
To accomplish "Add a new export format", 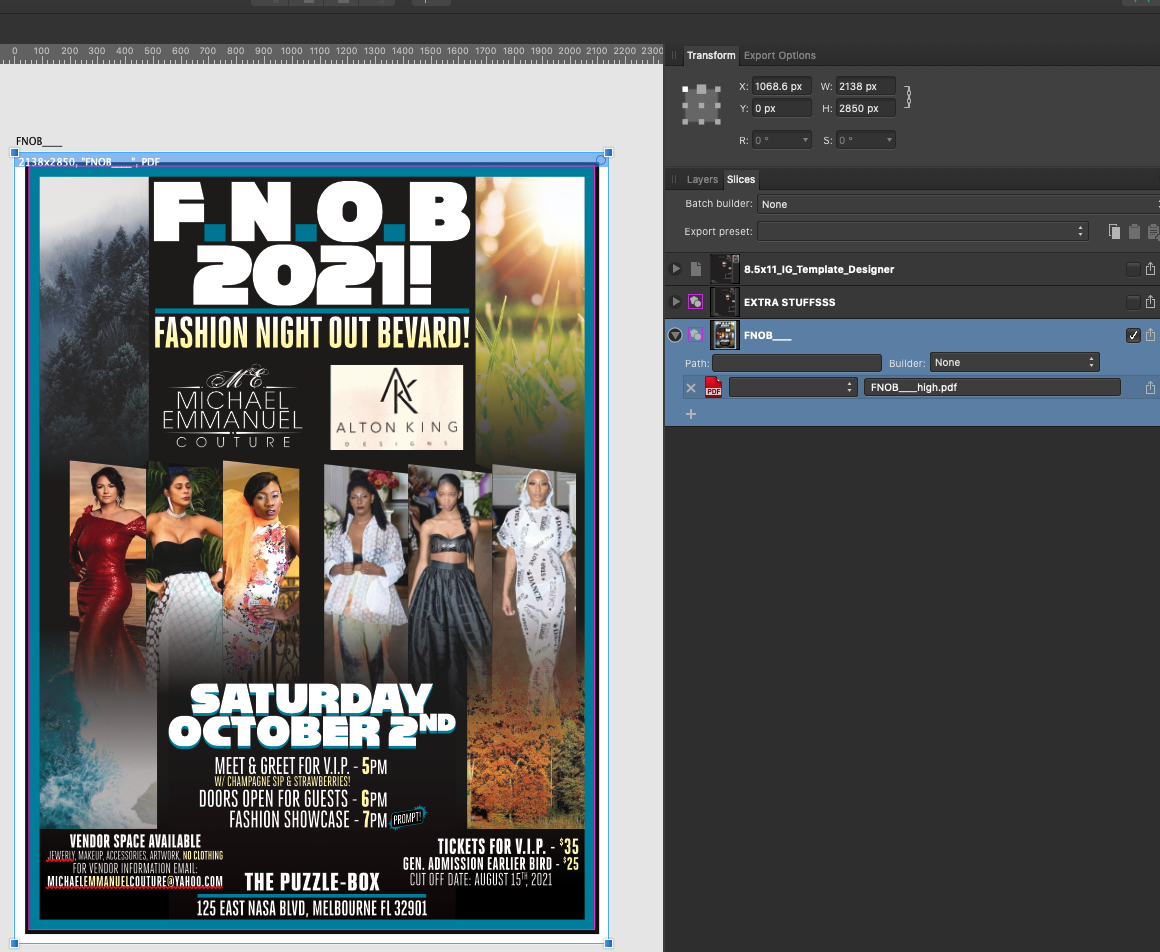I will pyautogui.click(x=691, y=414).
